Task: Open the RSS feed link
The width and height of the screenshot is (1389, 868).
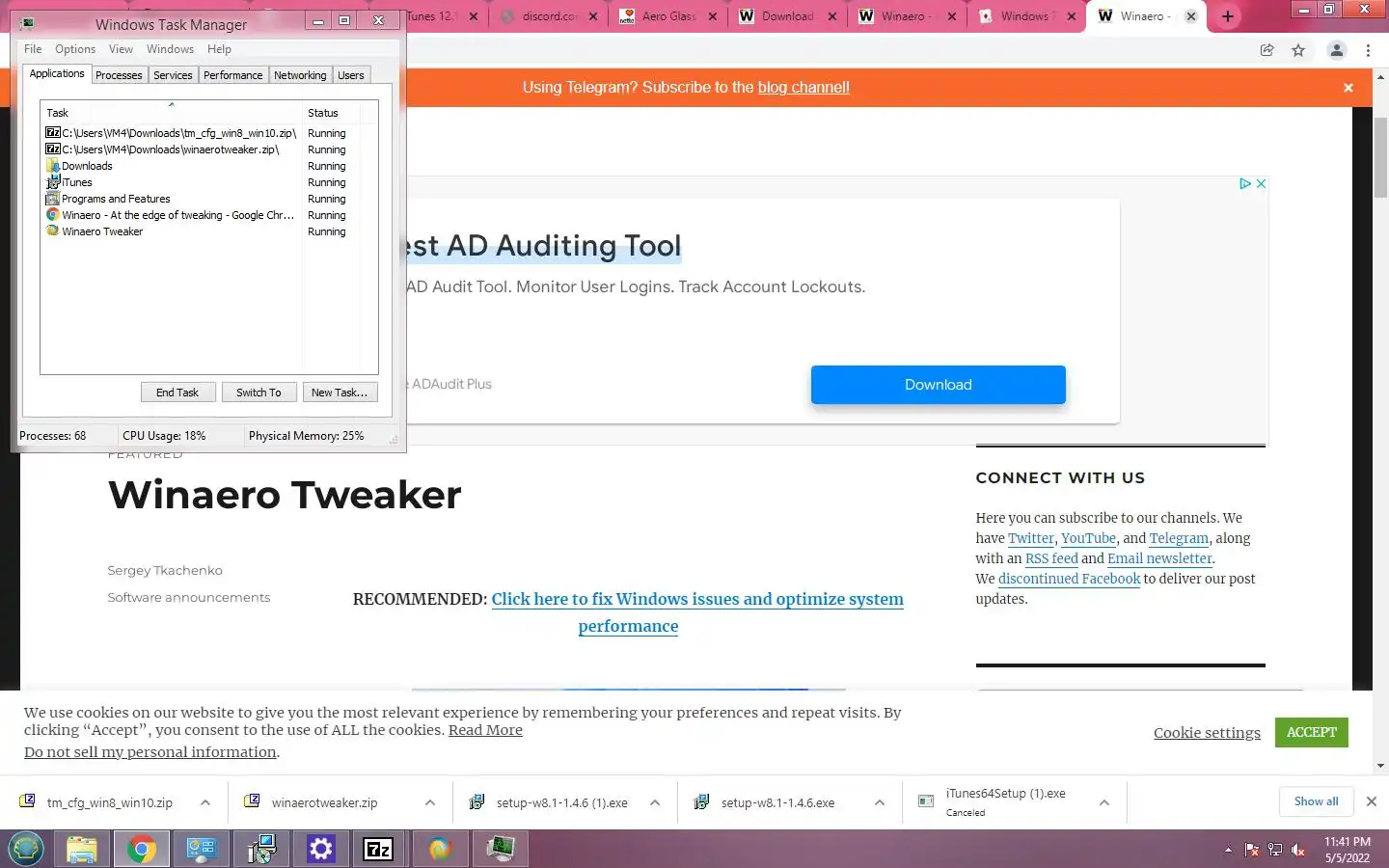Action: (1051, 558)
